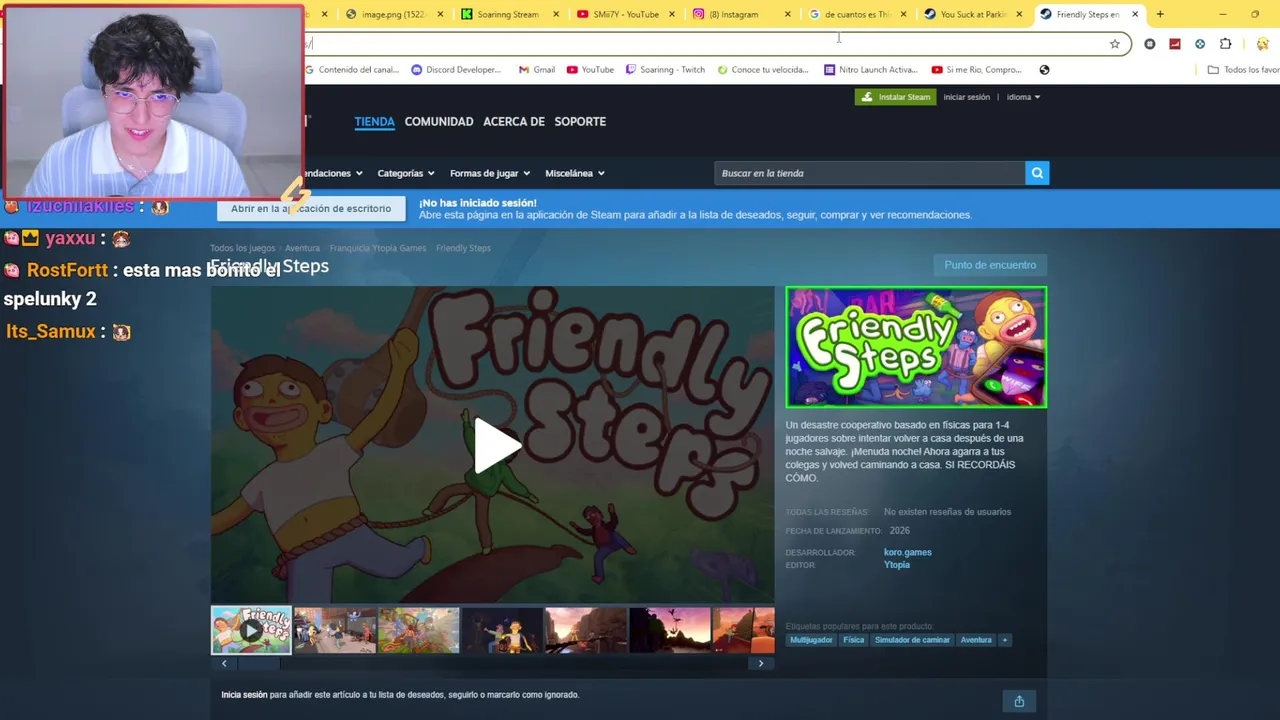Expand the Categorías dropdown menu
This screenshot has width=1280, height=720.
[x=405, y=173]
